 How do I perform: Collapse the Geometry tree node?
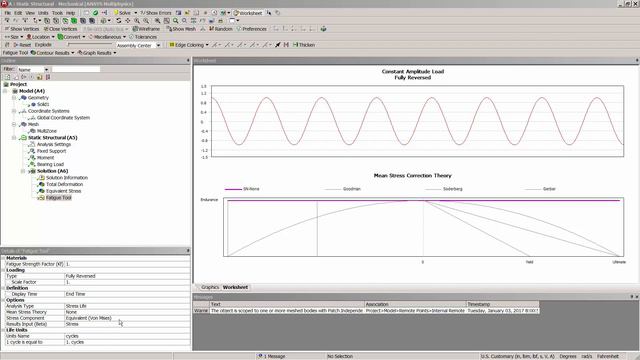point(14,98)
